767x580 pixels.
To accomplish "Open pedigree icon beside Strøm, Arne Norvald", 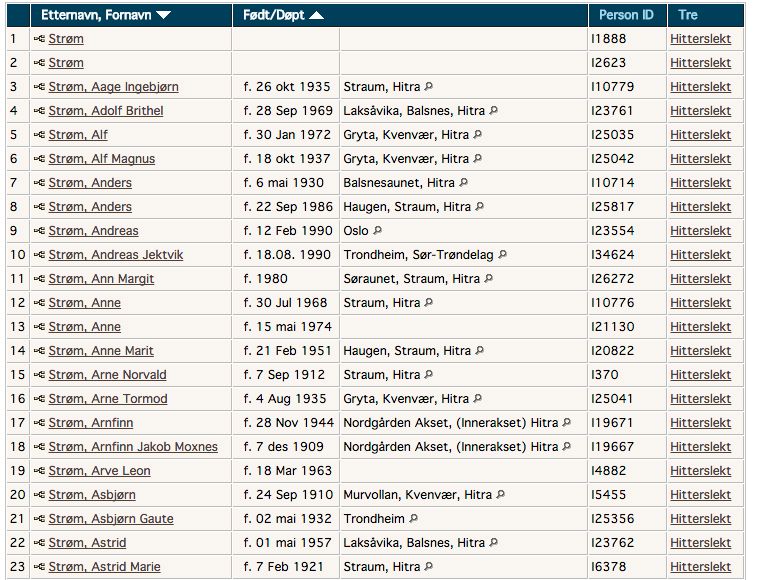I will point(39,375).
